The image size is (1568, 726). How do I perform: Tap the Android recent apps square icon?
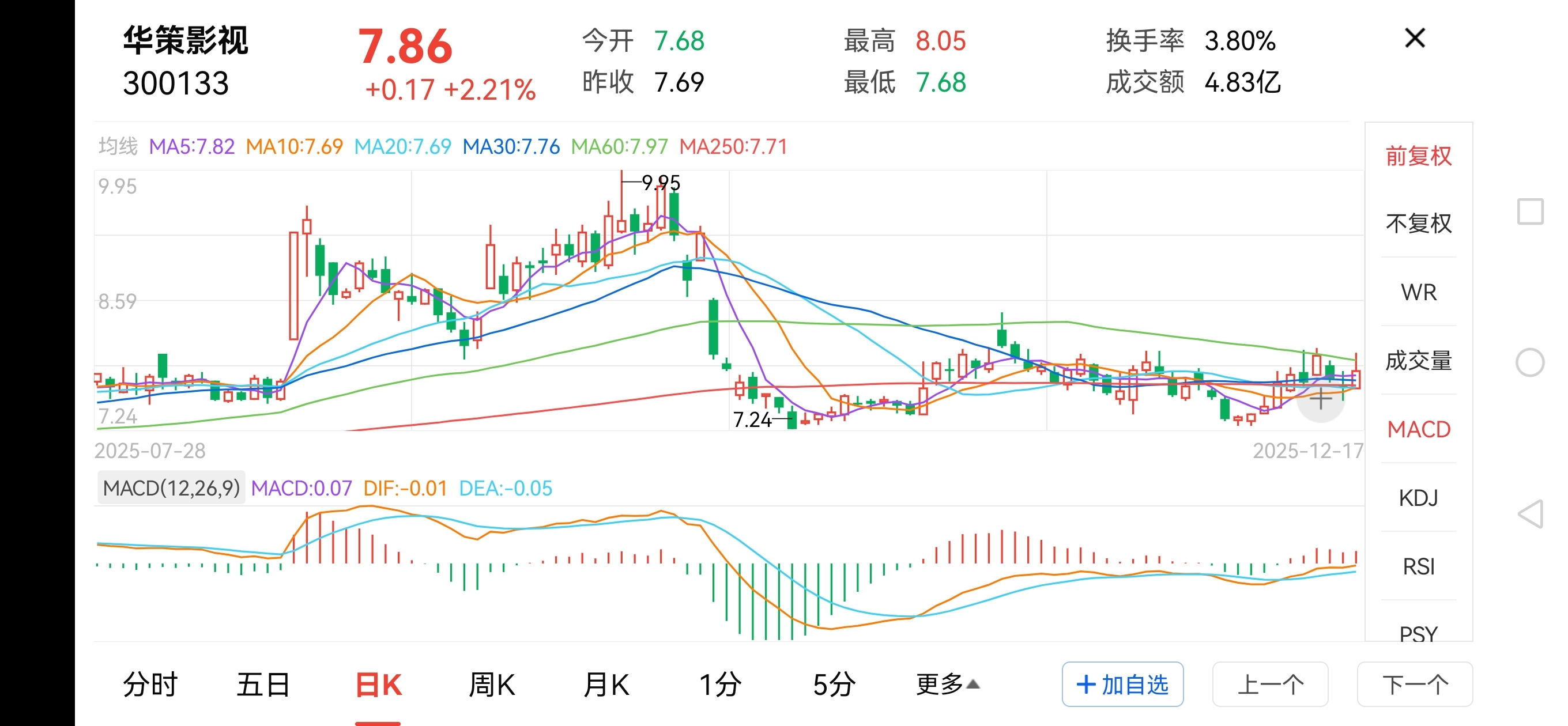coord(1529,211)
